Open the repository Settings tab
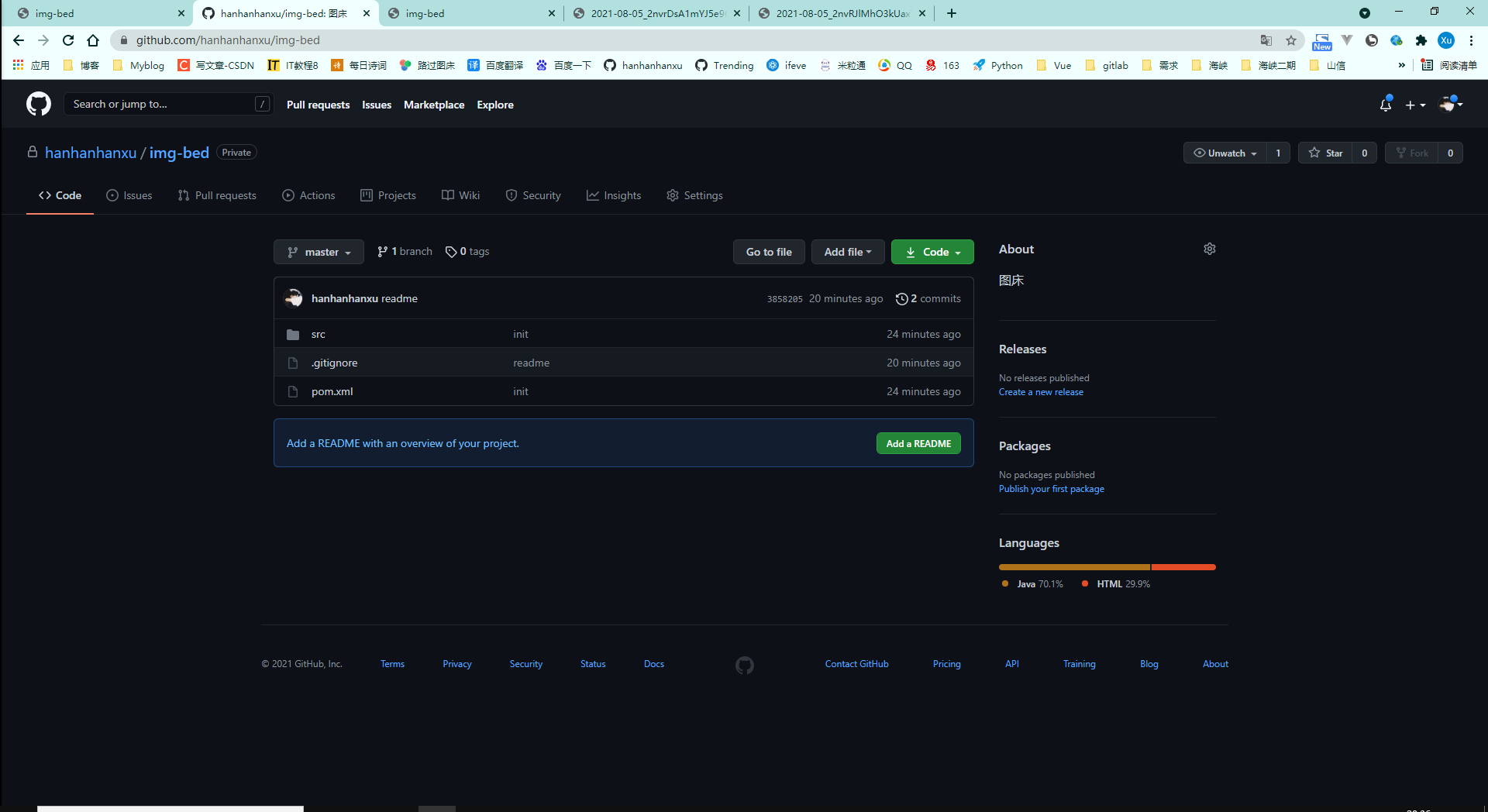This screenshot has width=1488, height=812. pos(694,195)
